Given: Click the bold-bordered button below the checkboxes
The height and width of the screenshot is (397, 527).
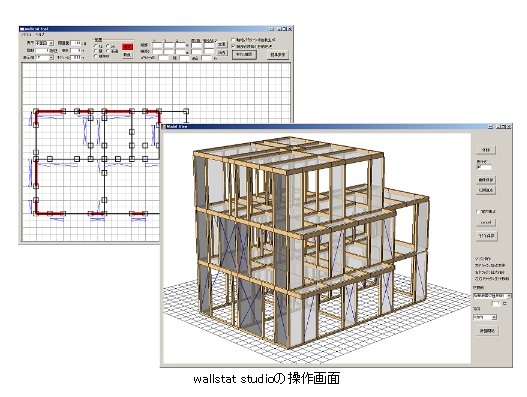Looking at the screenshot, I should tap(244, 54).
